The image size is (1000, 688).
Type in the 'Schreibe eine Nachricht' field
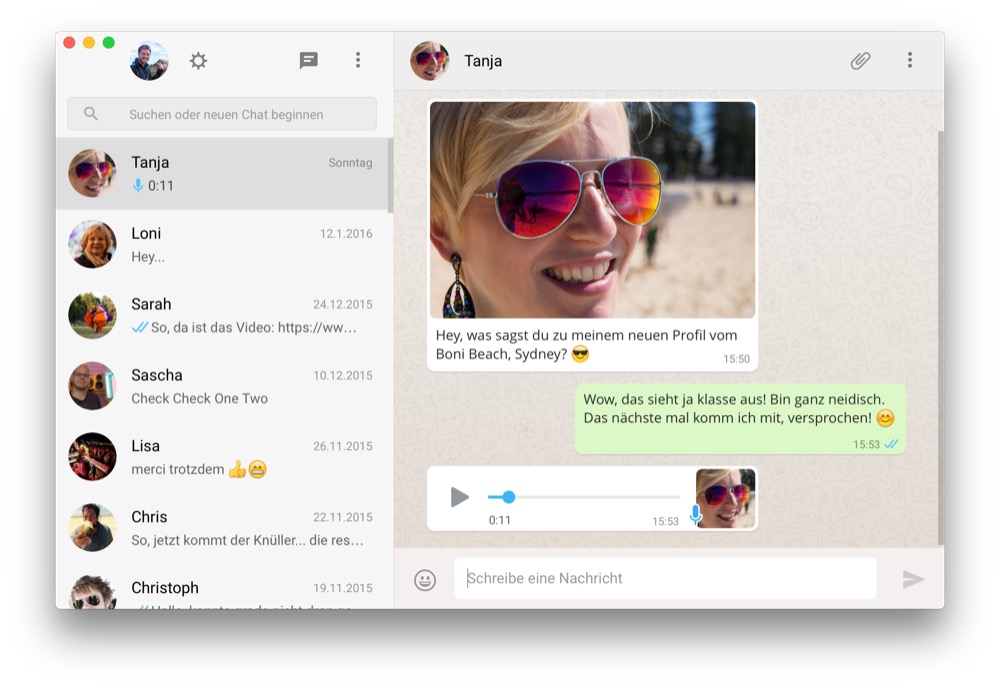click(x=665, y=578)
